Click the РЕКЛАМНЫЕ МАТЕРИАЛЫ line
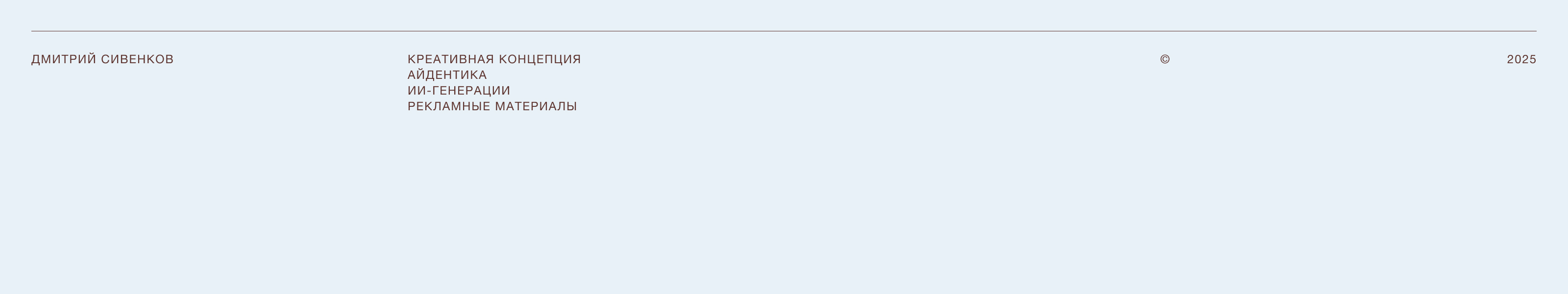Viewport: 1568px width, 294px height. pos(492,106)
